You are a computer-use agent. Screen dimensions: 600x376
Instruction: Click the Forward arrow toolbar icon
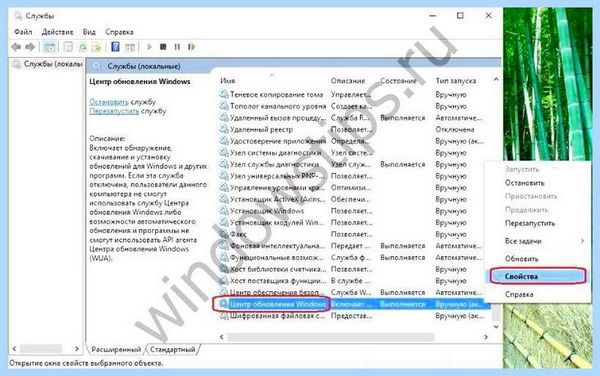click(30, 47)
